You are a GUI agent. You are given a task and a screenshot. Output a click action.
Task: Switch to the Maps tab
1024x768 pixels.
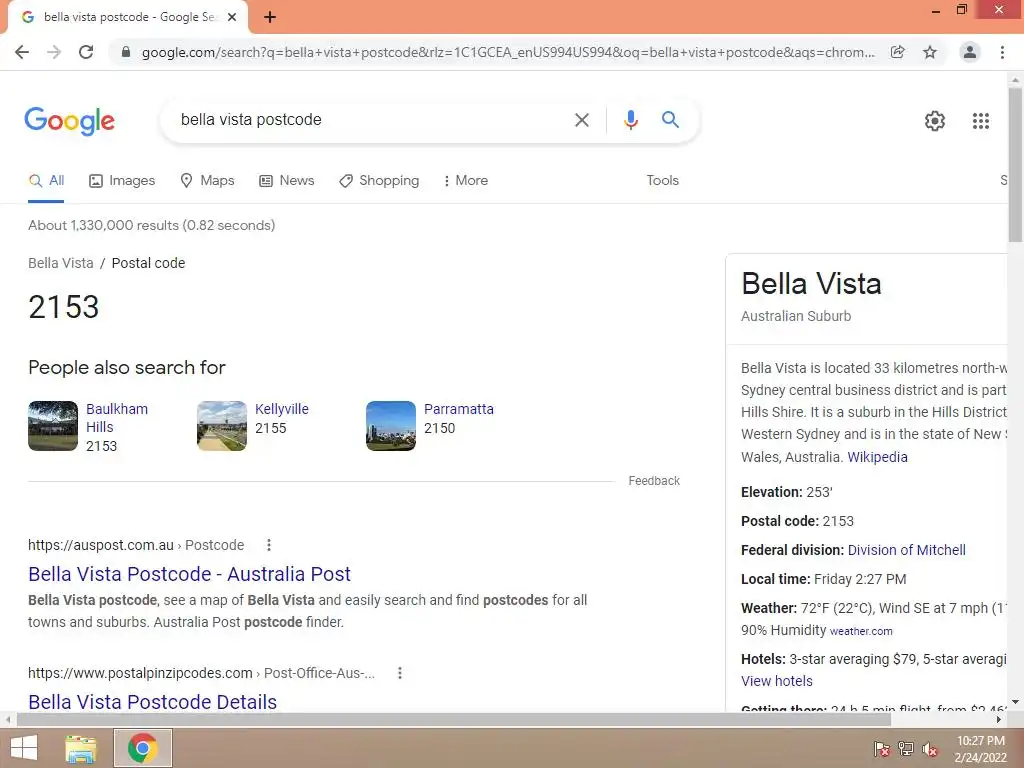[x=207, y=181]
